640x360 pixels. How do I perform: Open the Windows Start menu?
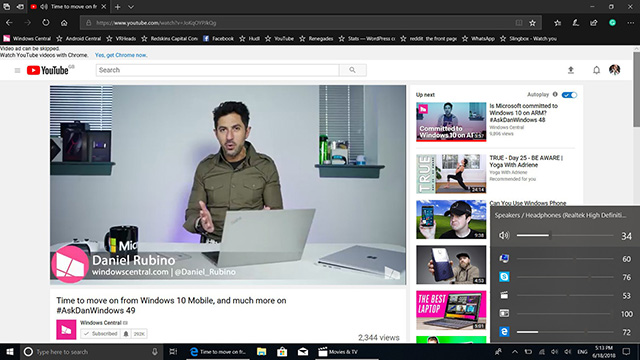10,351
